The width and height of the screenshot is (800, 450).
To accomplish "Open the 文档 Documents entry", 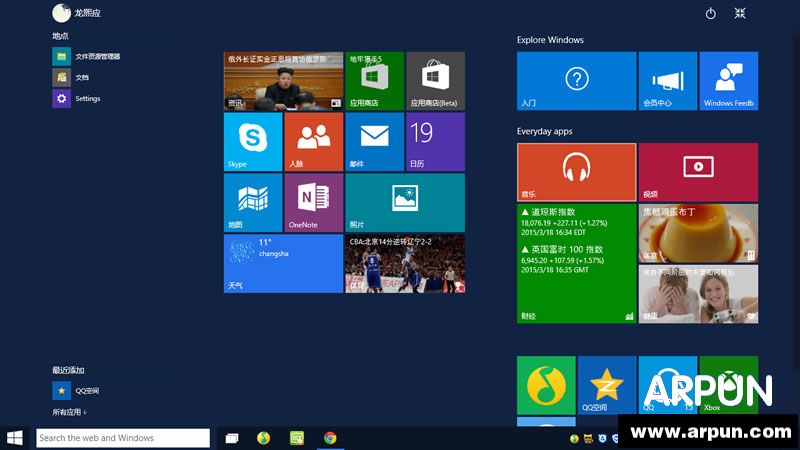I will pyautogui.click(x=71, y=78).
